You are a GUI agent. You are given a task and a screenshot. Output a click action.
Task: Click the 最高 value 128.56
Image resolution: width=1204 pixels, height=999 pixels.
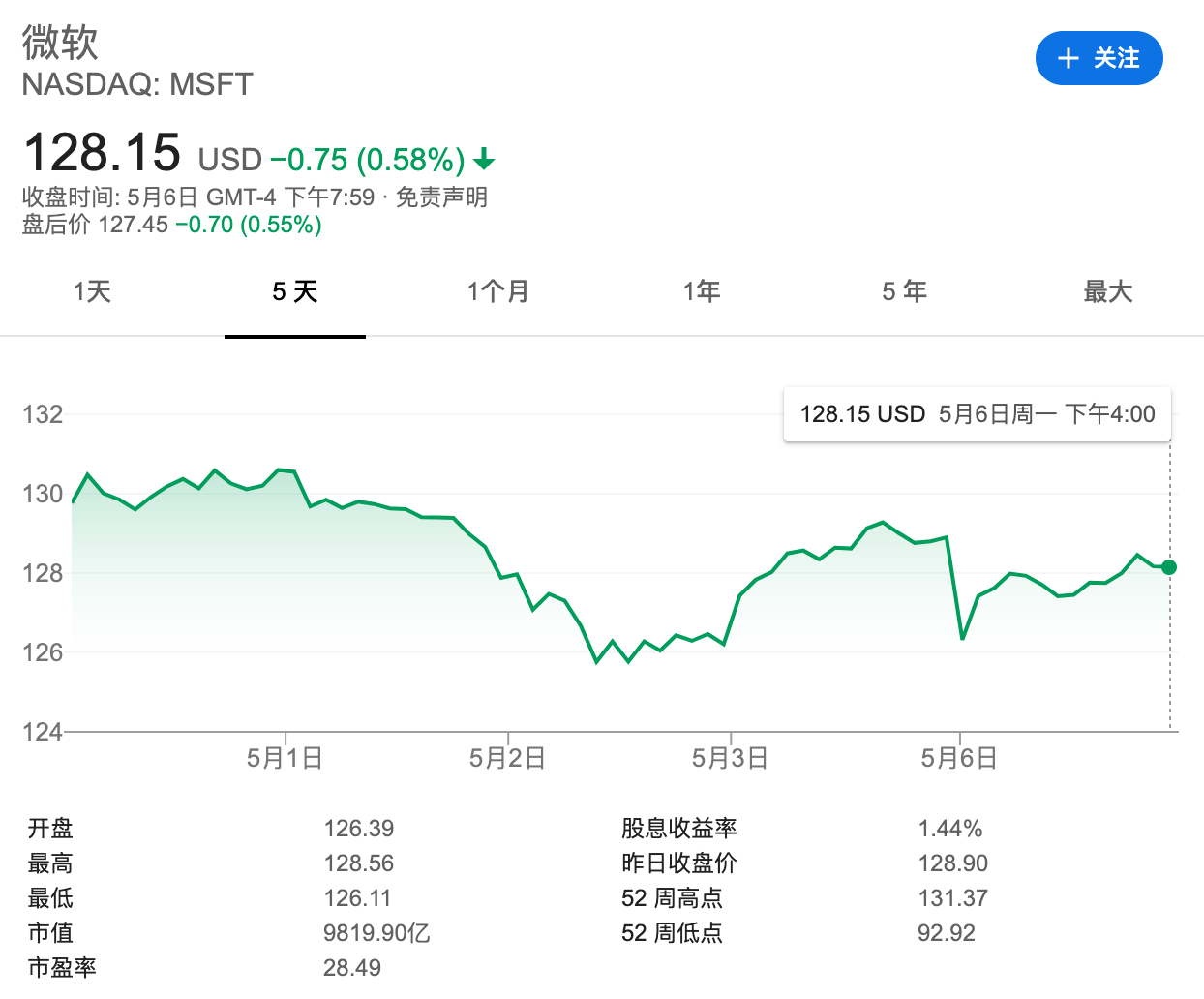tap(359, 863)
